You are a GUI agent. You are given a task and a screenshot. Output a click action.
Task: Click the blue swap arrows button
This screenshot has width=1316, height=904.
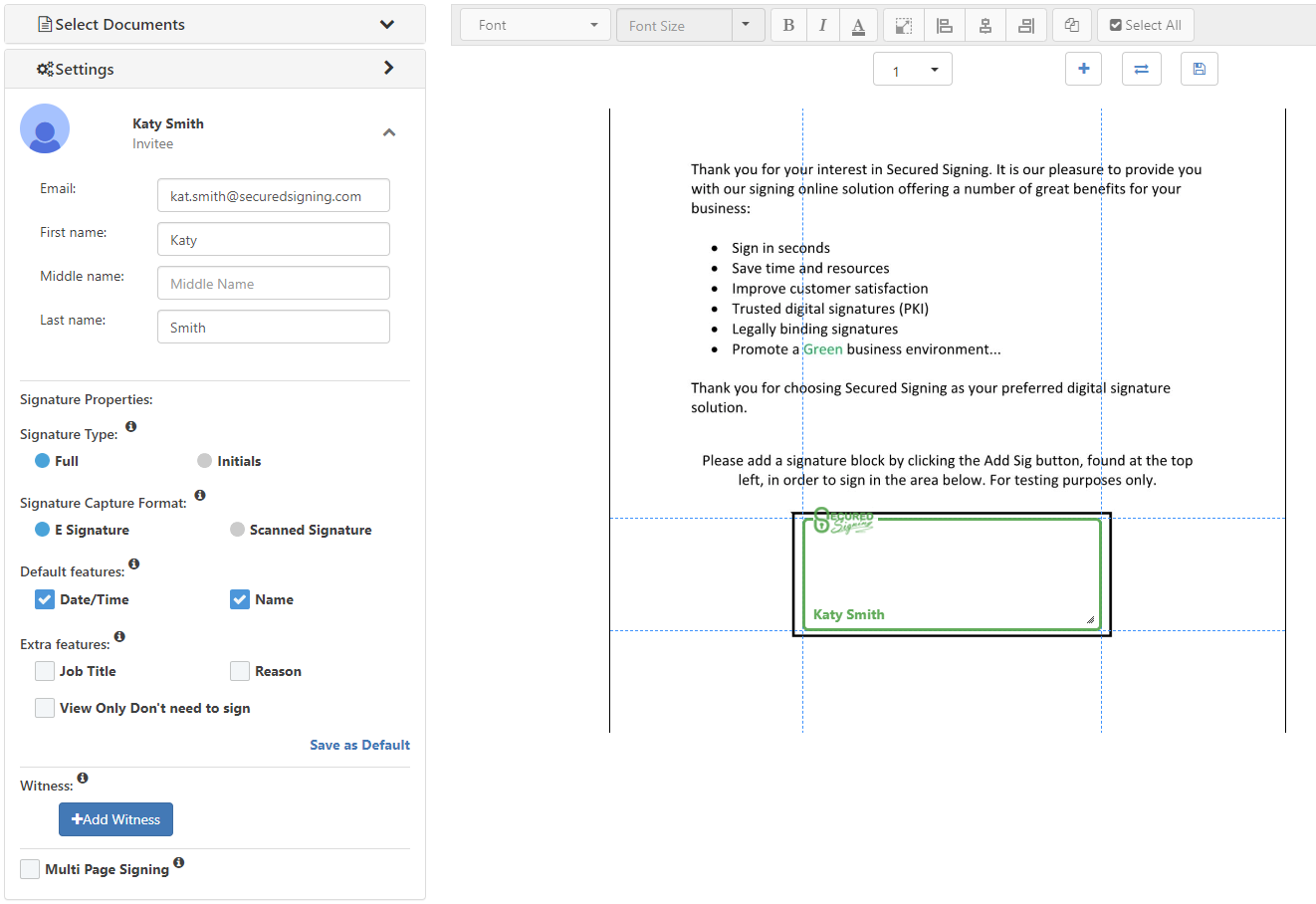(1142, 69)
